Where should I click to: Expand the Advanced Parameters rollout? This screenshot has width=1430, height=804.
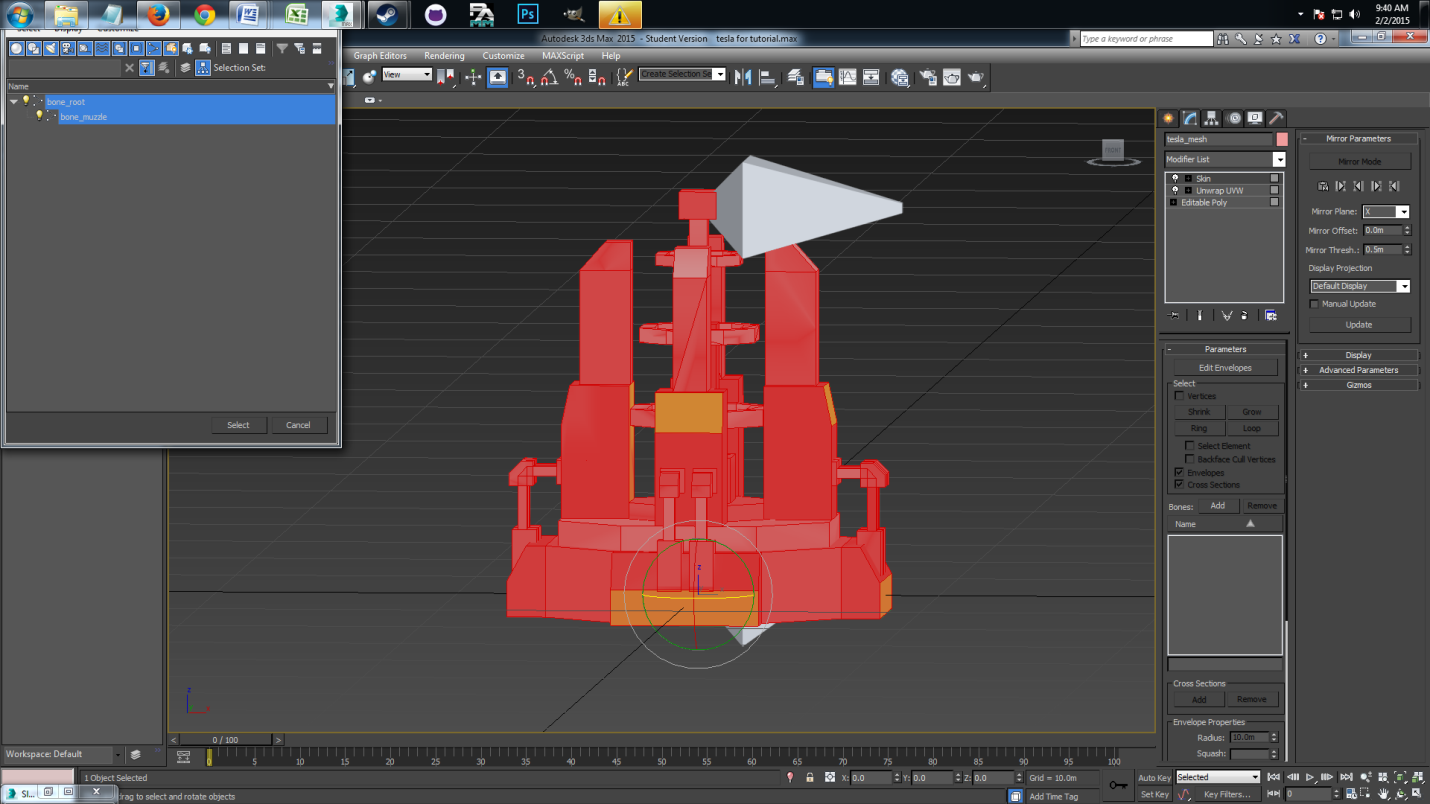click(1358, 370)
